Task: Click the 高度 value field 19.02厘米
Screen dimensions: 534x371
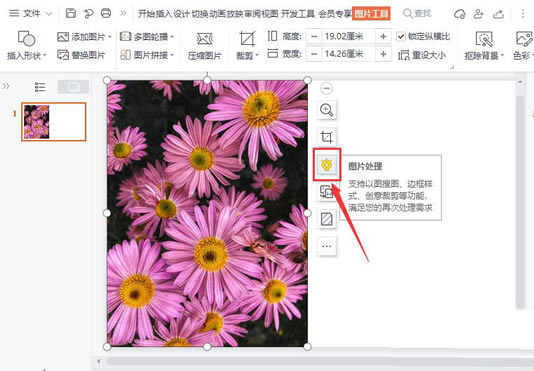Action: pyautogui.click(x=348, y=36)
